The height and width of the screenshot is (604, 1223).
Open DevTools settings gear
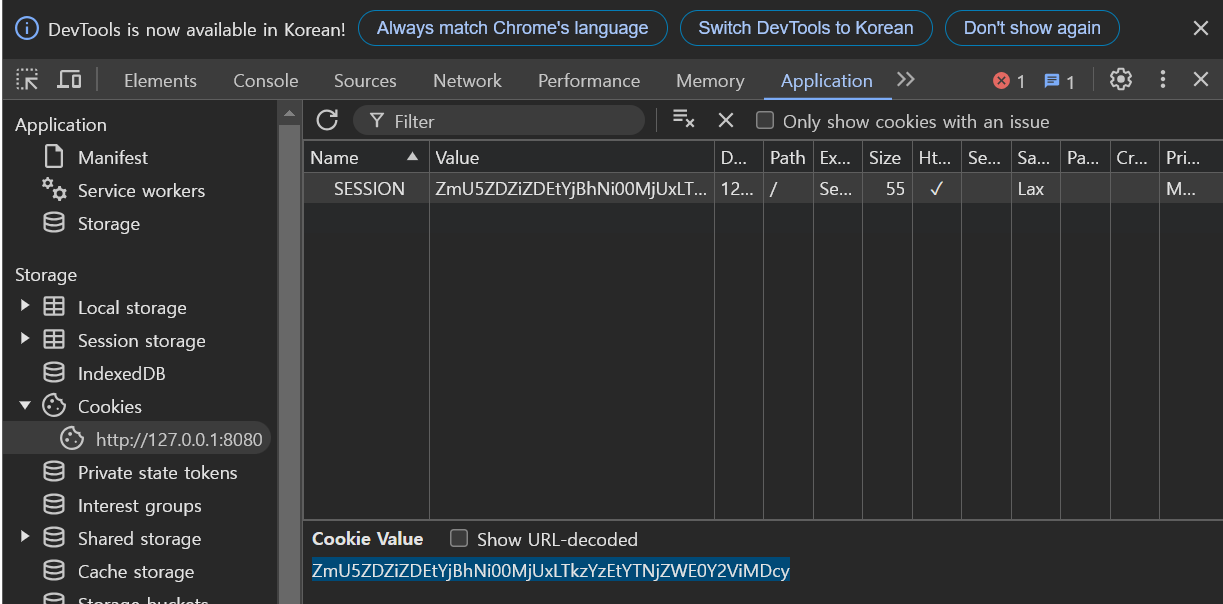pyautogui.click(x=1120, y=79)
